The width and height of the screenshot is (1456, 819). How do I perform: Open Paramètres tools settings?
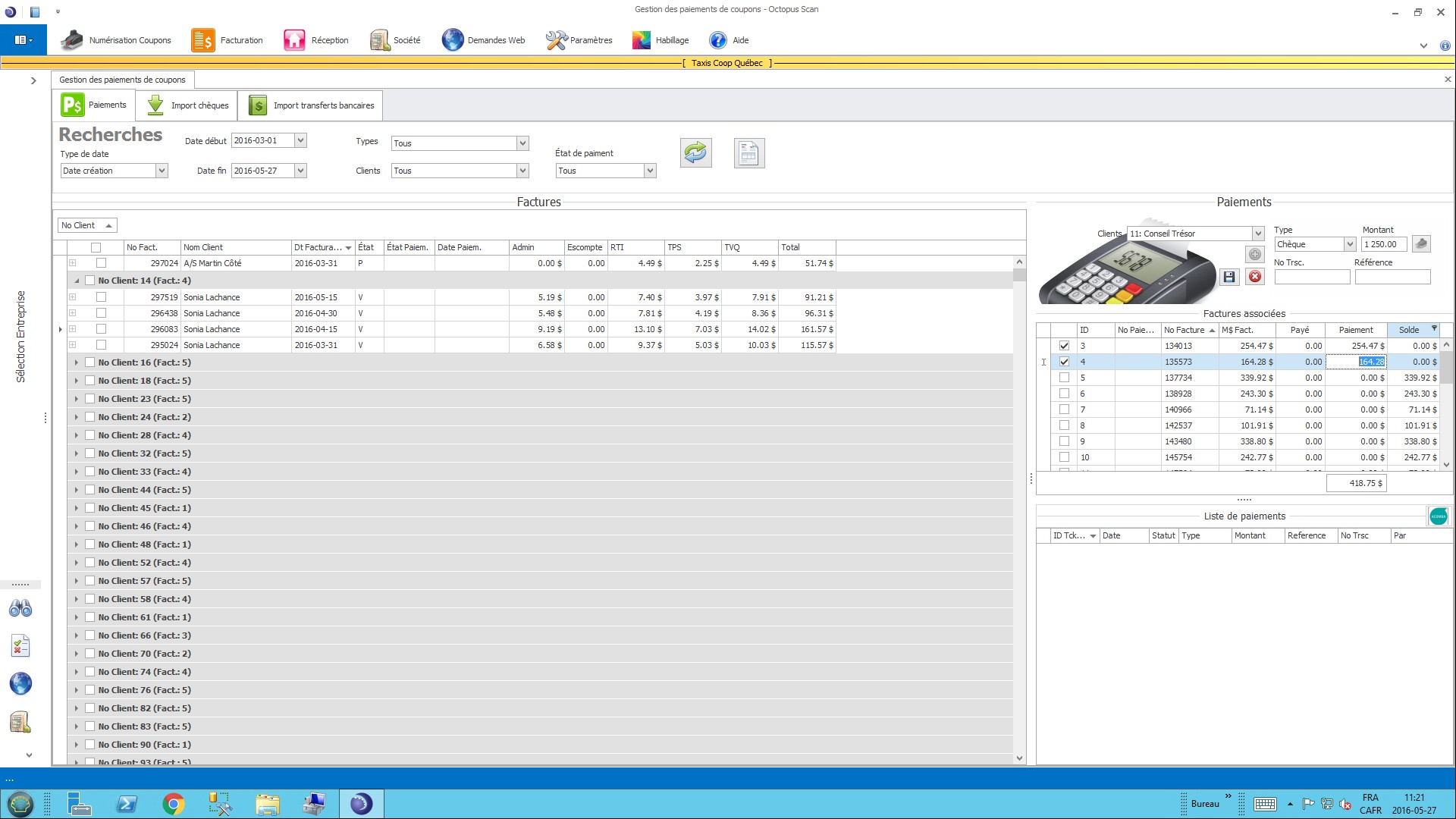(x=579, y=40)
